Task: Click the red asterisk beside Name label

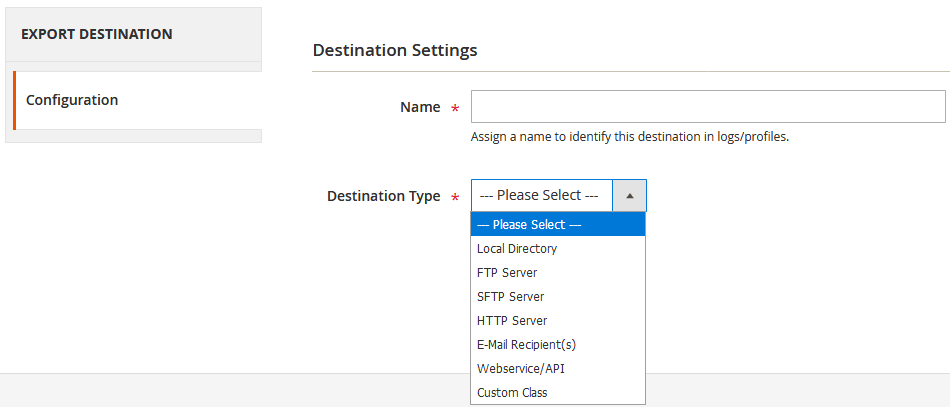Action: [x=455, y=108]
